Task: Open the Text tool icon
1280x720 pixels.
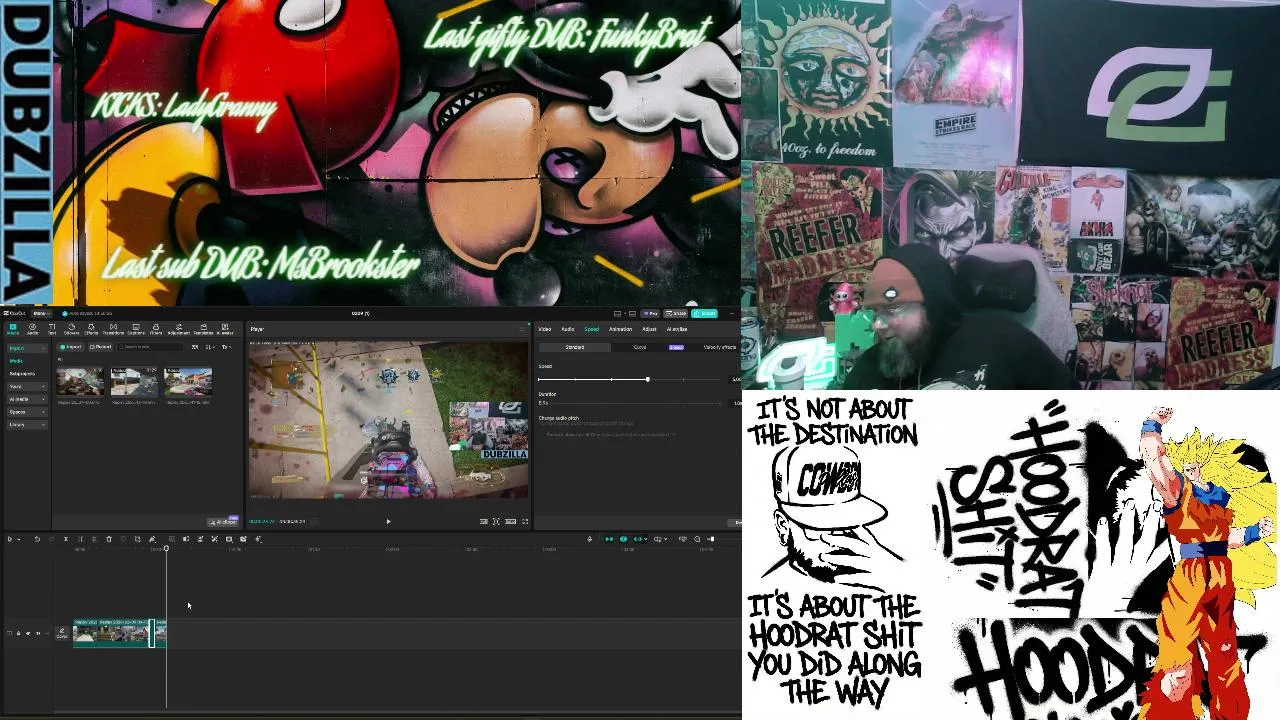Action: pyautogui.click(x=51, y=330)
